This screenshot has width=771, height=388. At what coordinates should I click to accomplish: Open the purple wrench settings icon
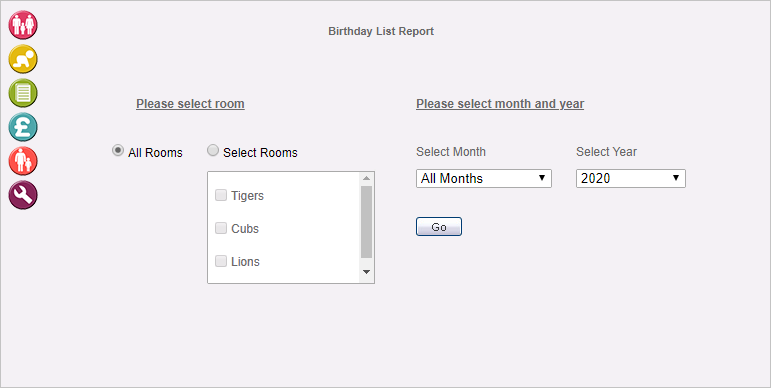click(23, 195)
